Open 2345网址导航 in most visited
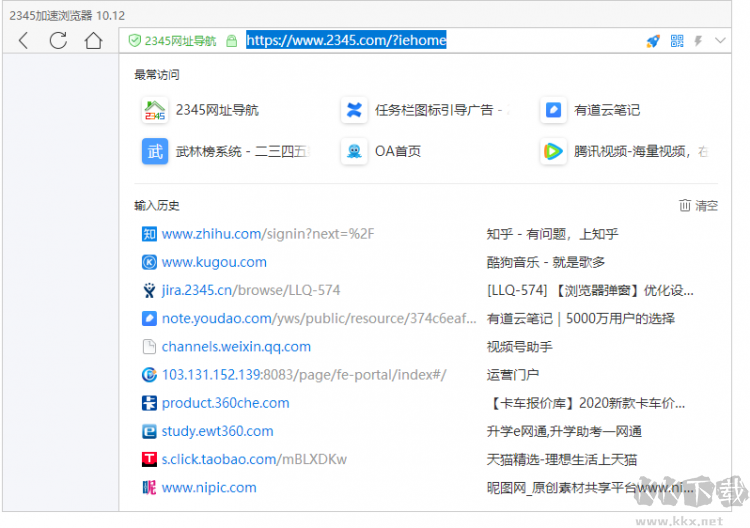Screen dimensions: 750x528 click(x=216, y=110)
